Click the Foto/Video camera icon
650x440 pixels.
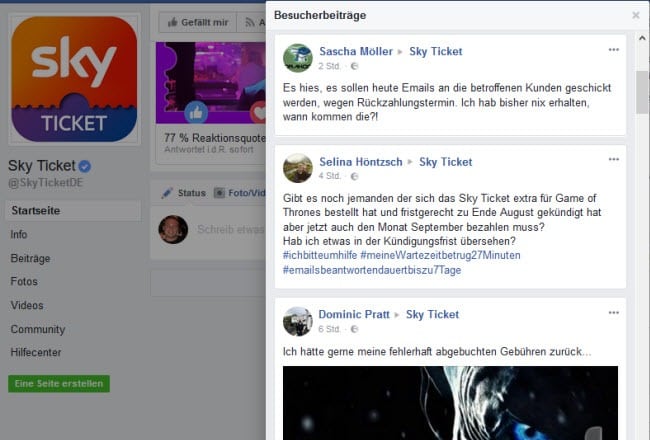pos(219,193)
